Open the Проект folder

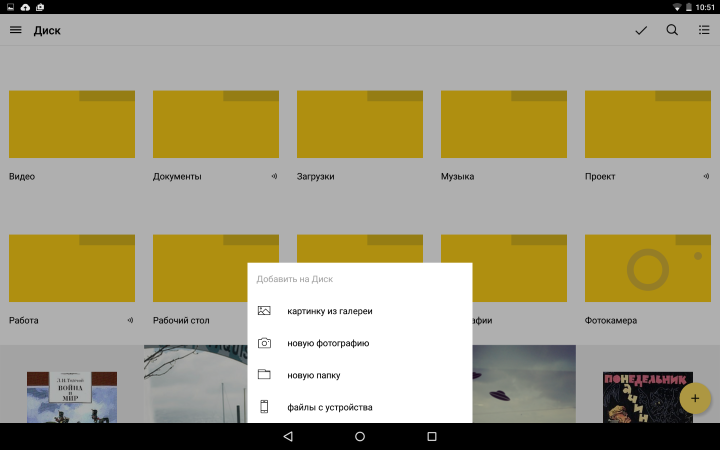[x=648, y=124]
